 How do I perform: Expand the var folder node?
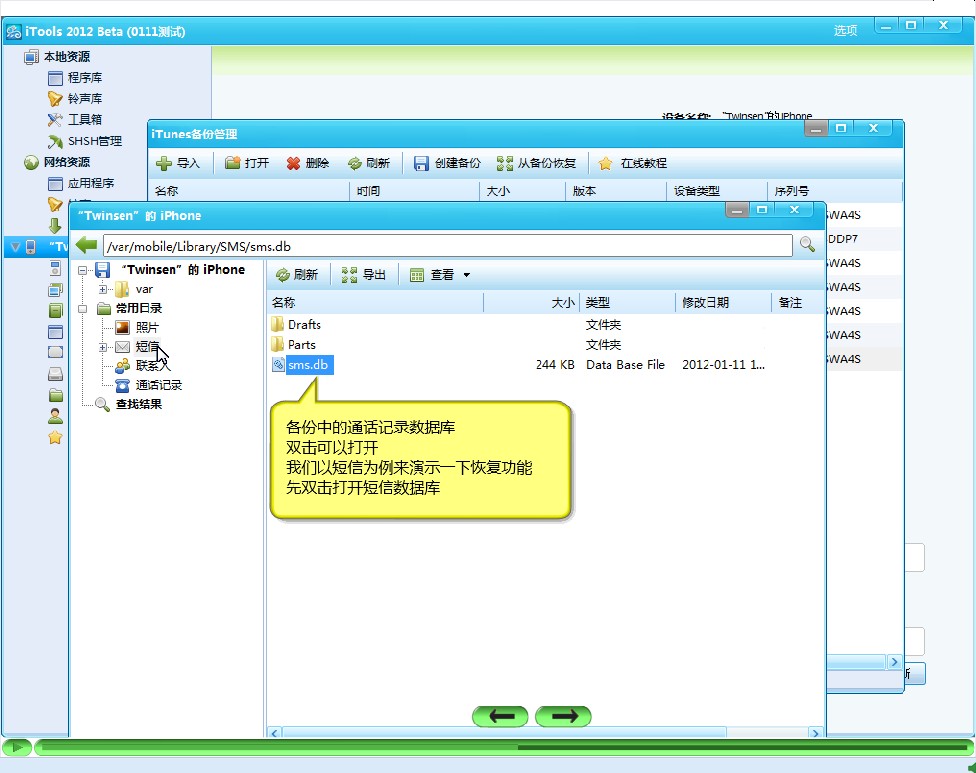(x=103, y=289)
